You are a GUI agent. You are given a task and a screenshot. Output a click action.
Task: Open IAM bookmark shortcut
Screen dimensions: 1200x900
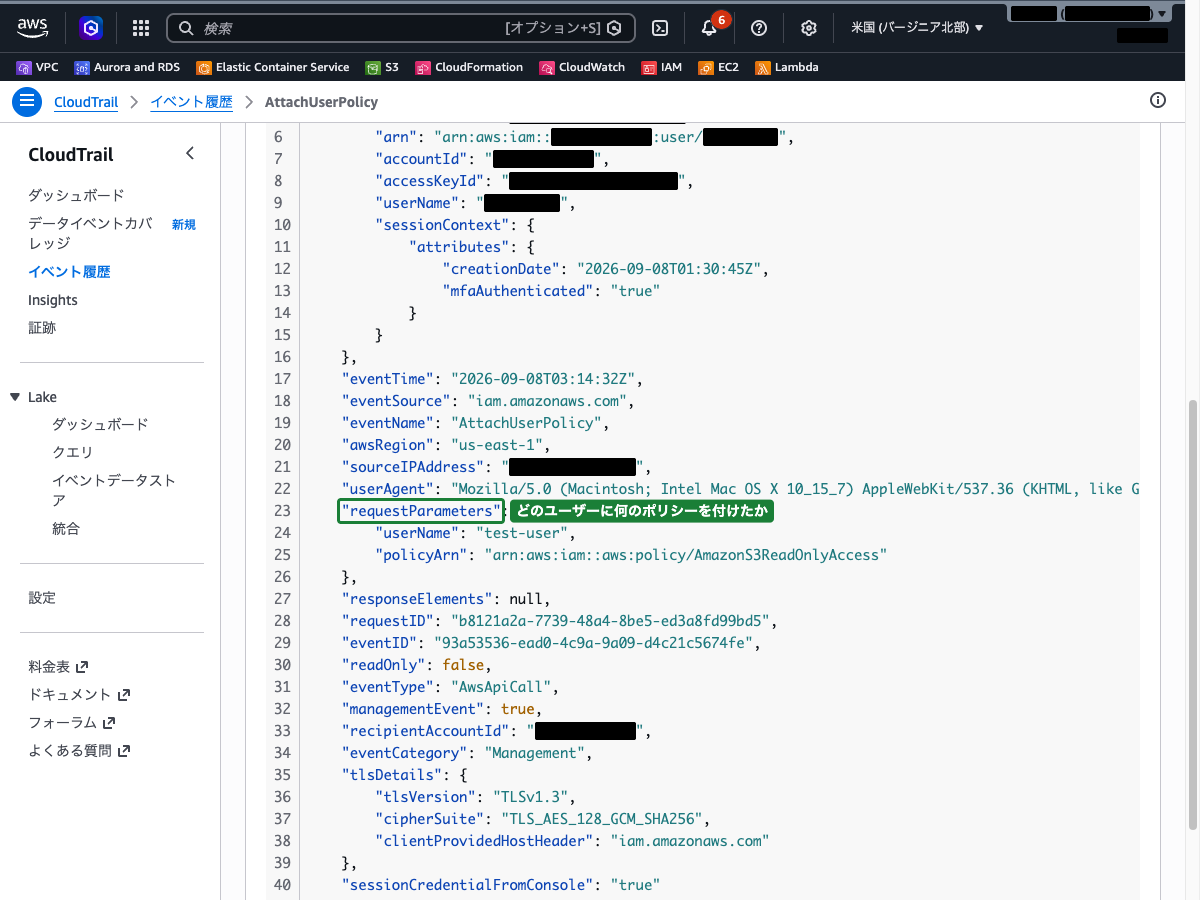click(x=662, y=67)
